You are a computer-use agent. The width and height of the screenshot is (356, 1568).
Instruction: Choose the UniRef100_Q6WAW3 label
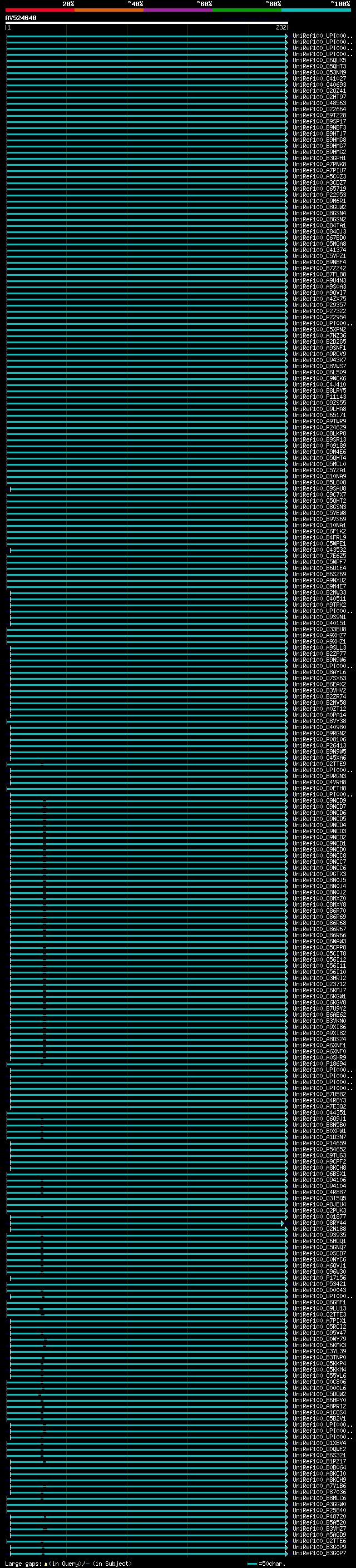(x=319, y=941)
